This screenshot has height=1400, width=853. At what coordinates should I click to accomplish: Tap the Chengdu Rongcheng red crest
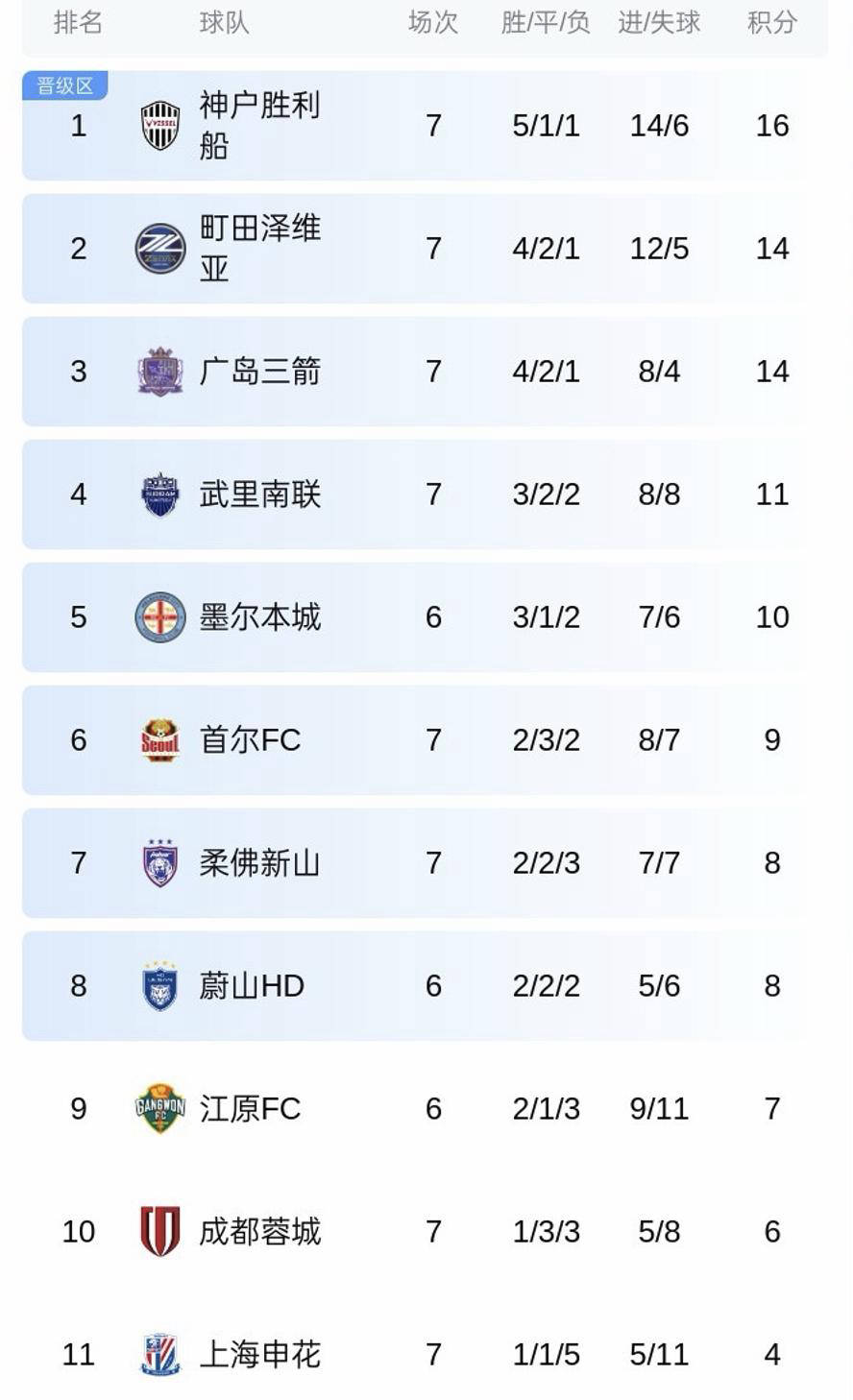pyautogui.click(x=160, y=1232)
